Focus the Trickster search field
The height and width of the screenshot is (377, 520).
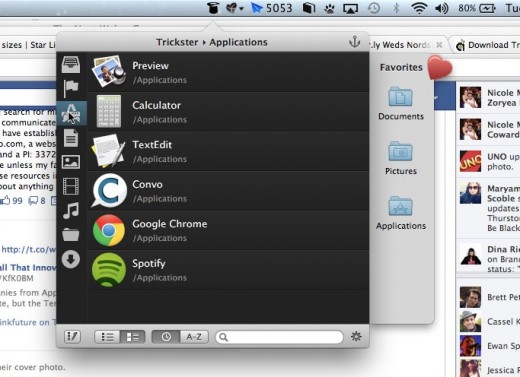(x=279, y=337)
